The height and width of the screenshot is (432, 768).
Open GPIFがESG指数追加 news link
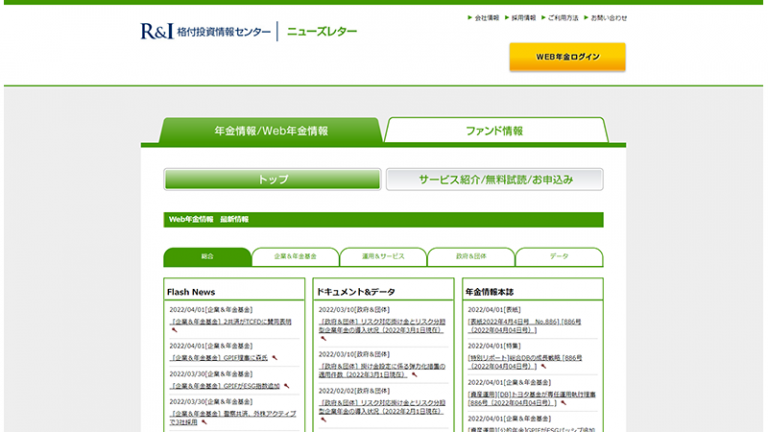225,386
